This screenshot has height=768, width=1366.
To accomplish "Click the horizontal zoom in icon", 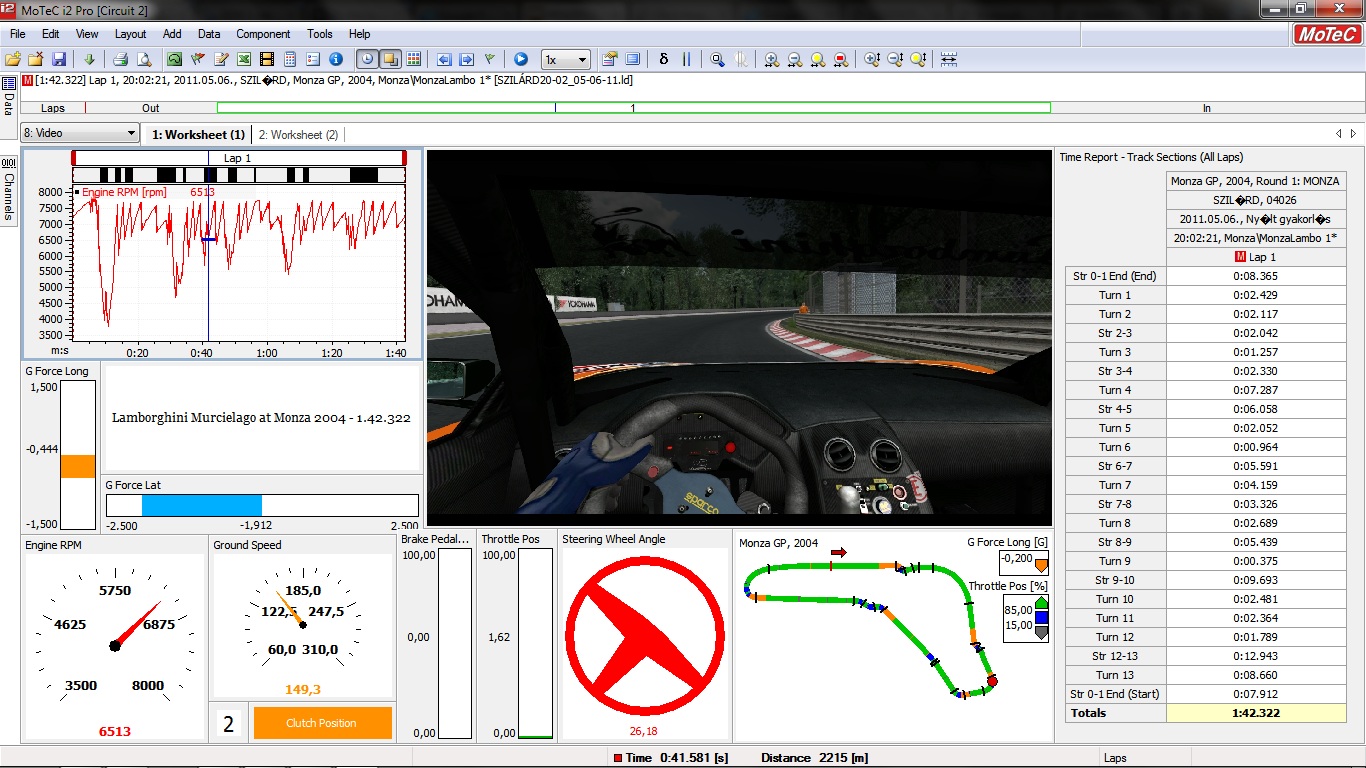I will click(x=771, y=59).
